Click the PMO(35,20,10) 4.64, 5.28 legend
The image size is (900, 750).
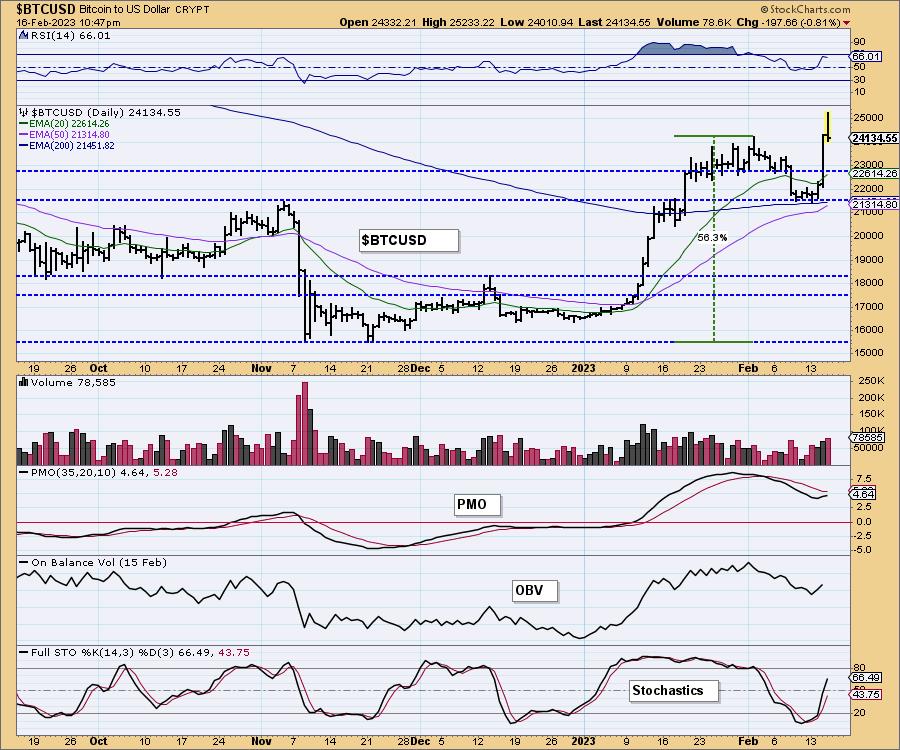coord(98,472)
